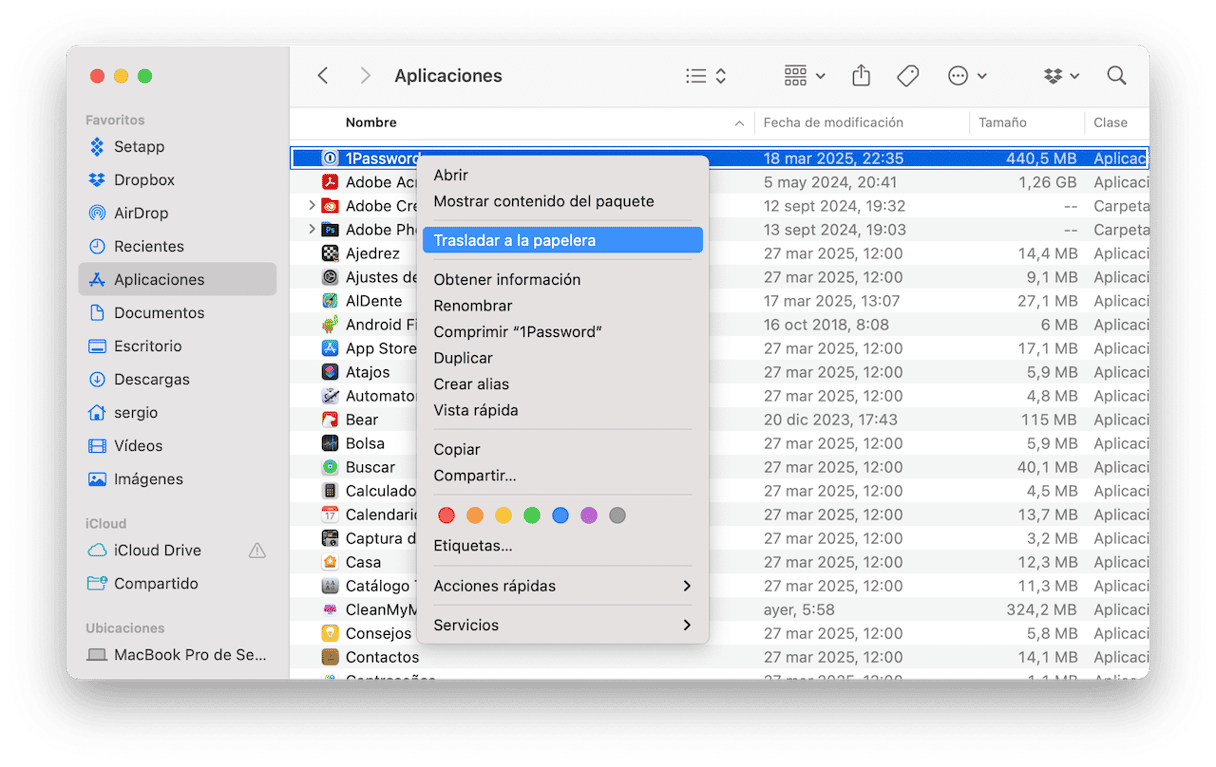Open Setapp in the sidebar
Viewport: 1216px width, 767px height.
pyautogui.click(x=177, y=147)
